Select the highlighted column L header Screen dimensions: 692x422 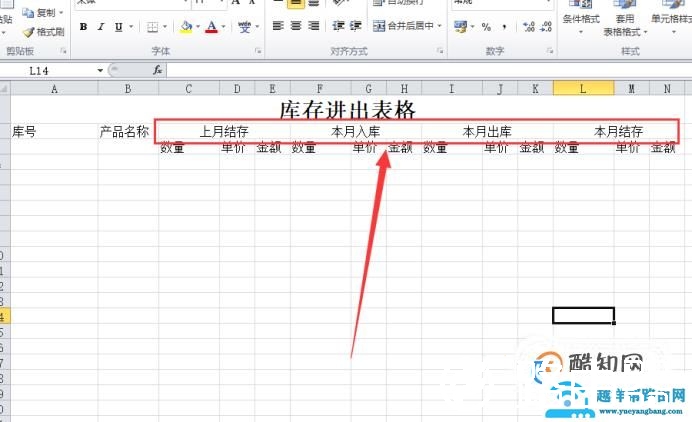tap(583, 89)
